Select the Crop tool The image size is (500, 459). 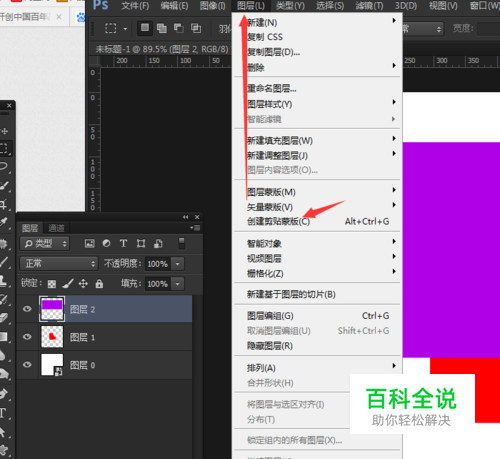pos(3,204)
